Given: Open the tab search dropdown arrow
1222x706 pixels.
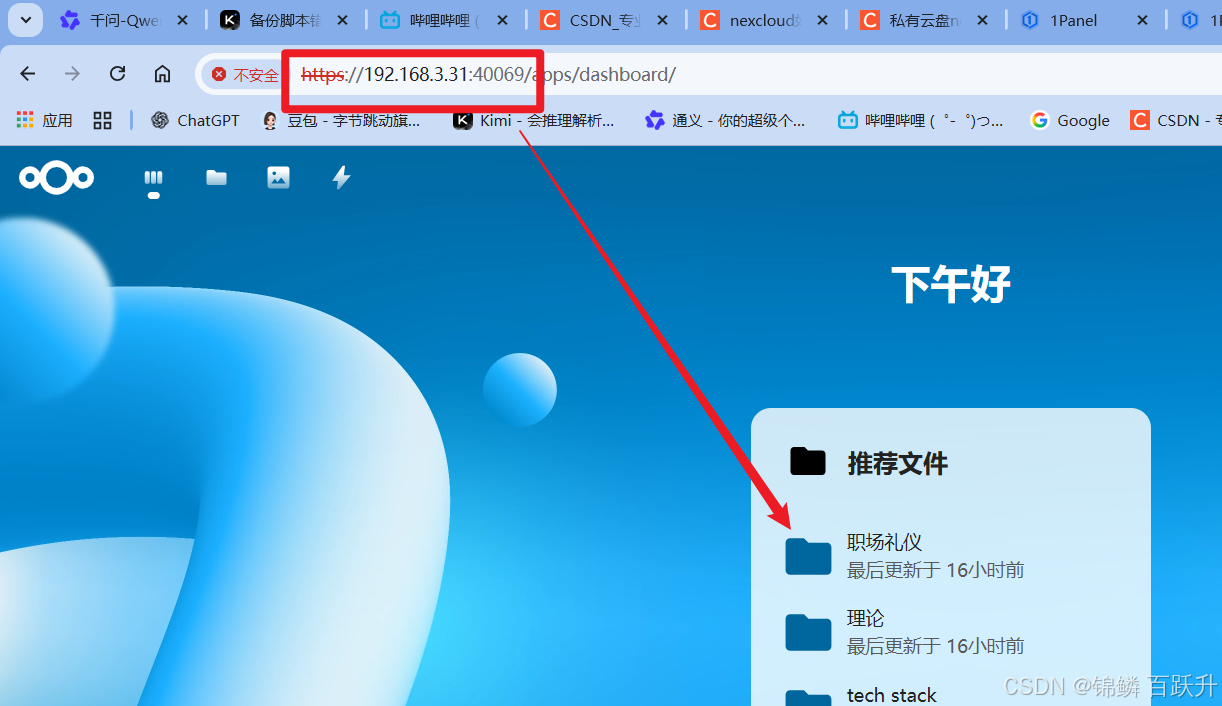Looking at the screenshot, I should pyautogui.click(x=25, y=20).
